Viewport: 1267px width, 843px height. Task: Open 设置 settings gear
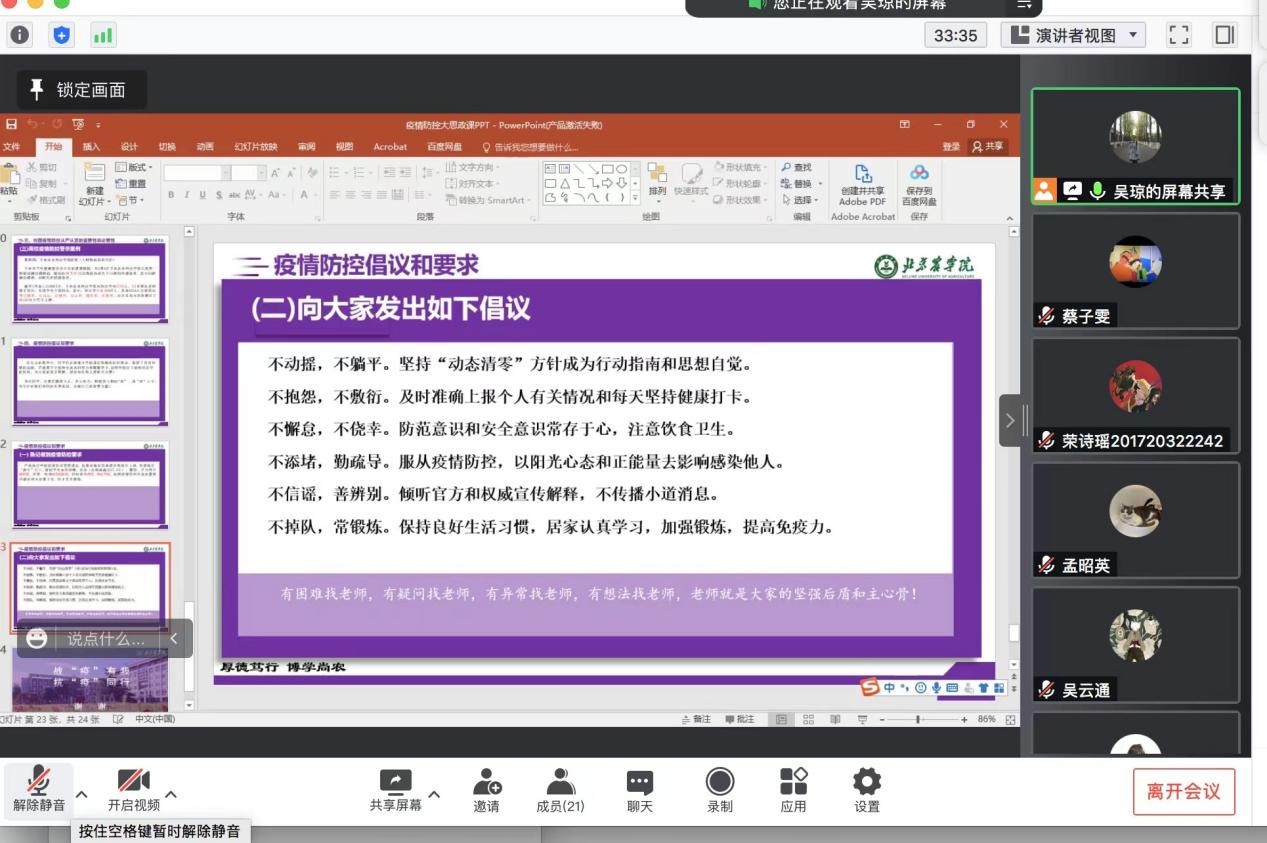(x=867, y=783)
